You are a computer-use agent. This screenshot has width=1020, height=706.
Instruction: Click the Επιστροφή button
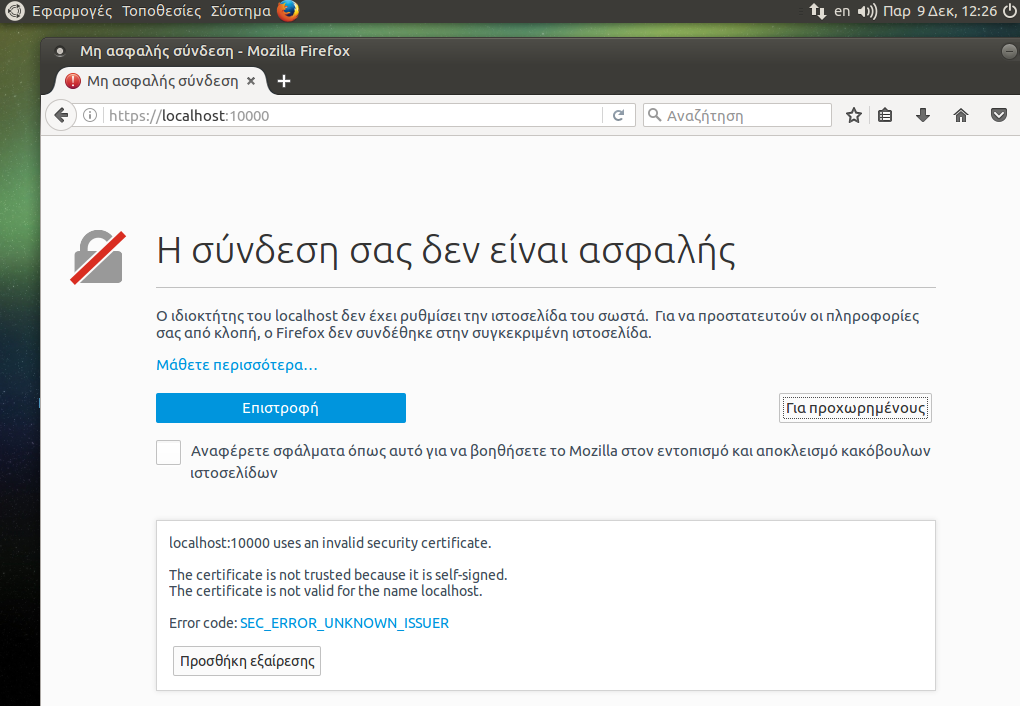click(x=280, y=408)
